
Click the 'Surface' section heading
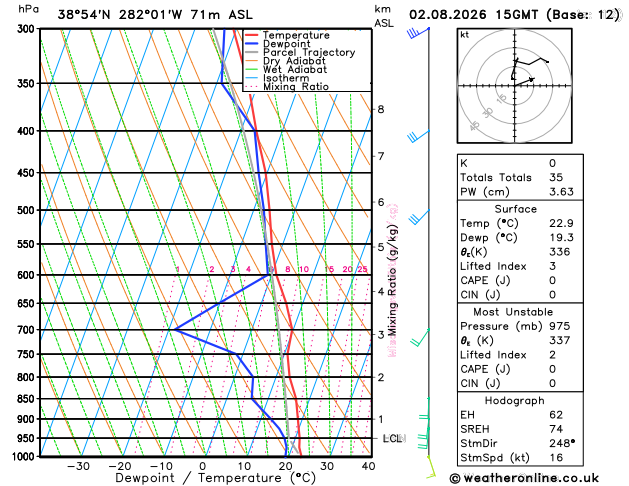[515, 209]
